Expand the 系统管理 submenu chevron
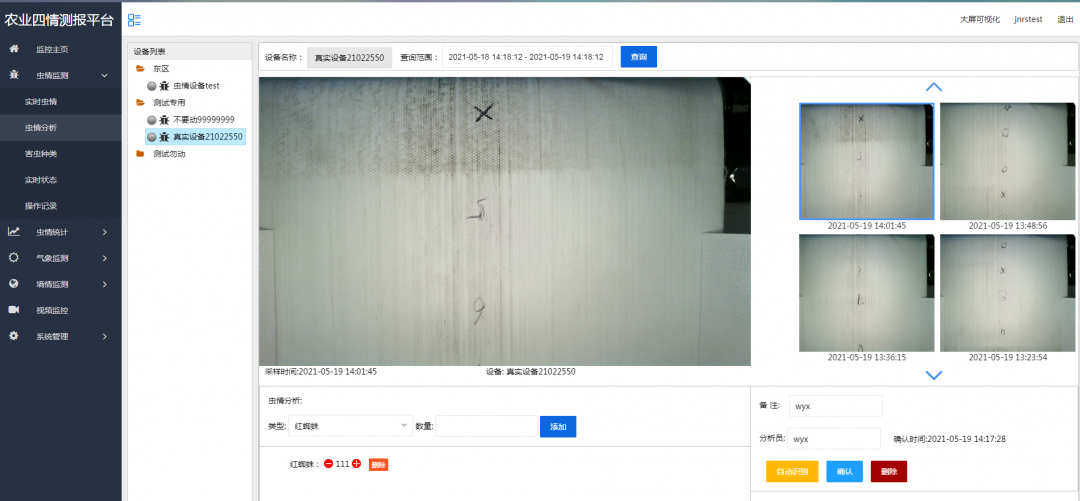The image size is (1080, 501). pyautogui.click(x=105, y=336)
